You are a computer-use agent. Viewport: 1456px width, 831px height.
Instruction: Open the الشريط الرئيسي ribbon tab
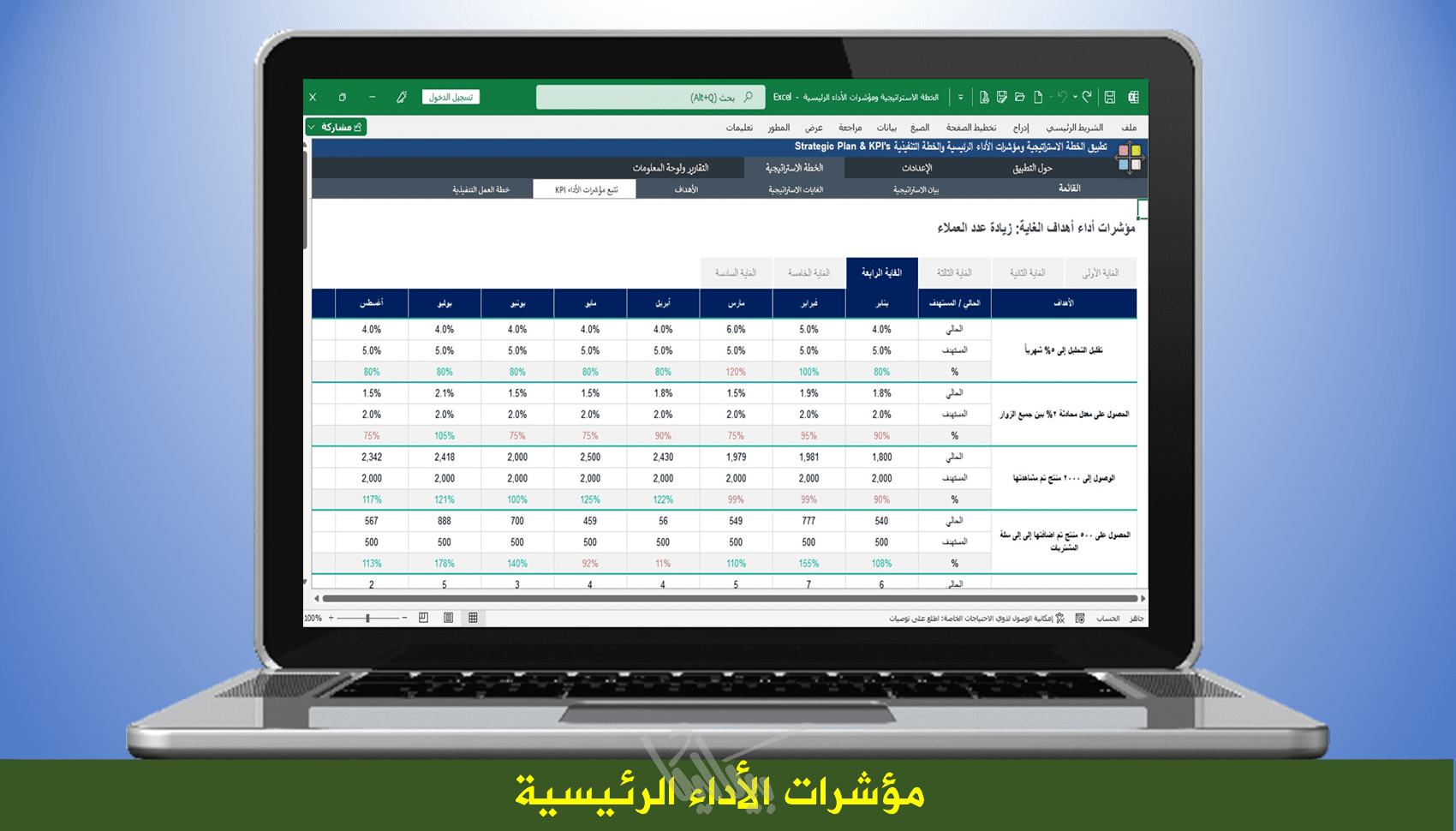(x=1074, y=128)
